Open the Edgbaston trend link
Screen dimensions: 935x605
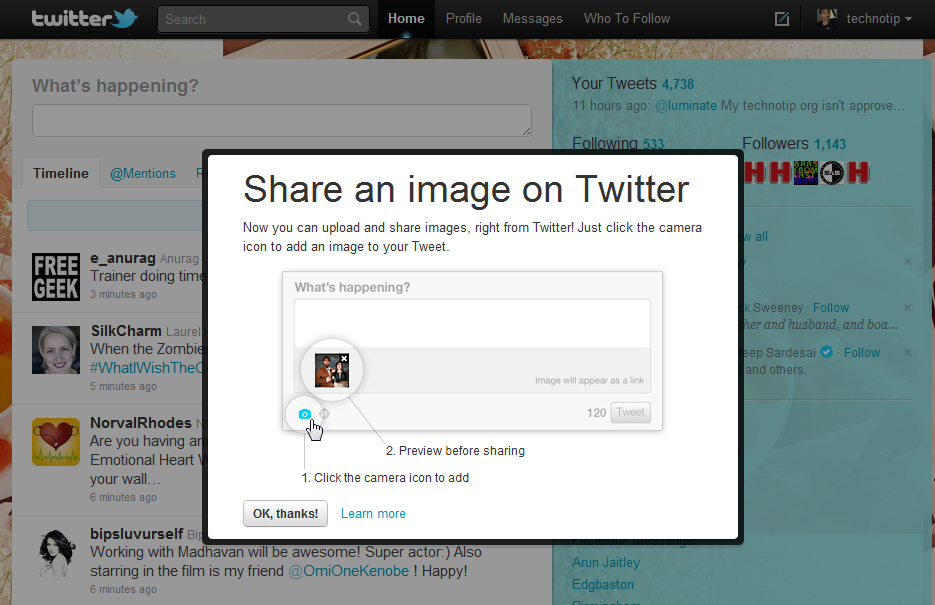603,584
